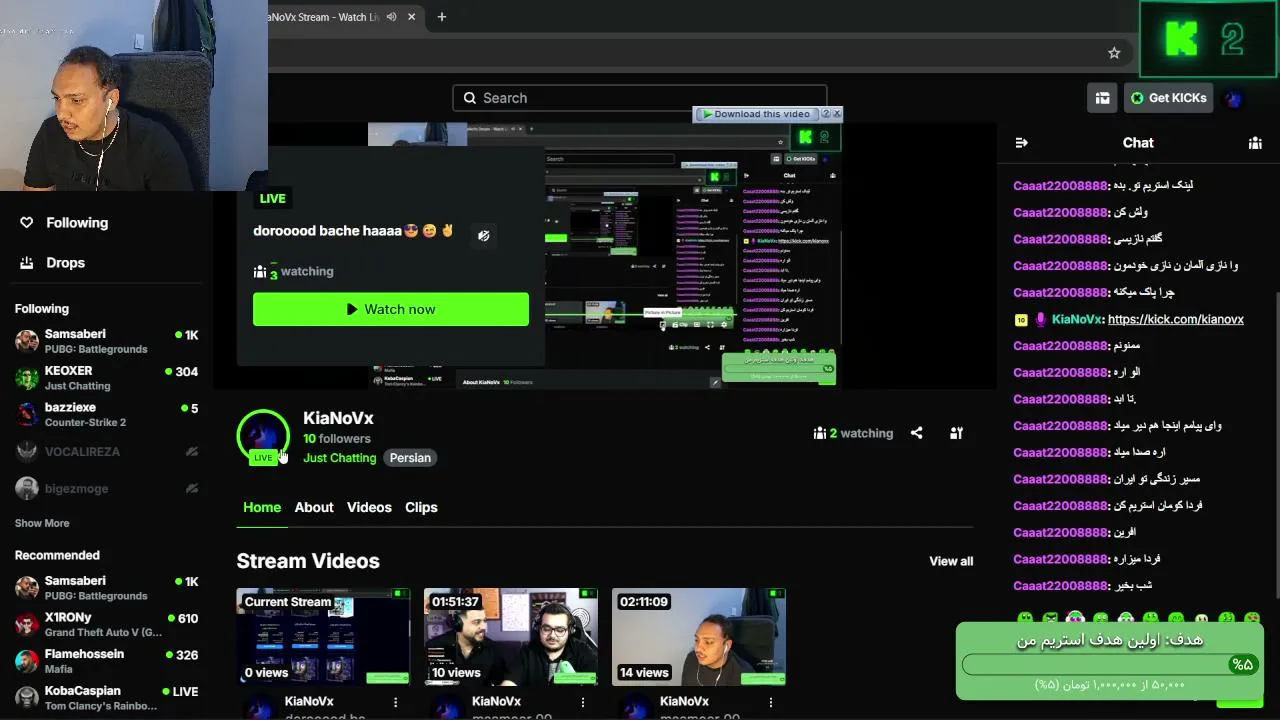View all stream videos
Viewport: 1280px width, 720px height.
pyautogui.click(x=951, y=561)
